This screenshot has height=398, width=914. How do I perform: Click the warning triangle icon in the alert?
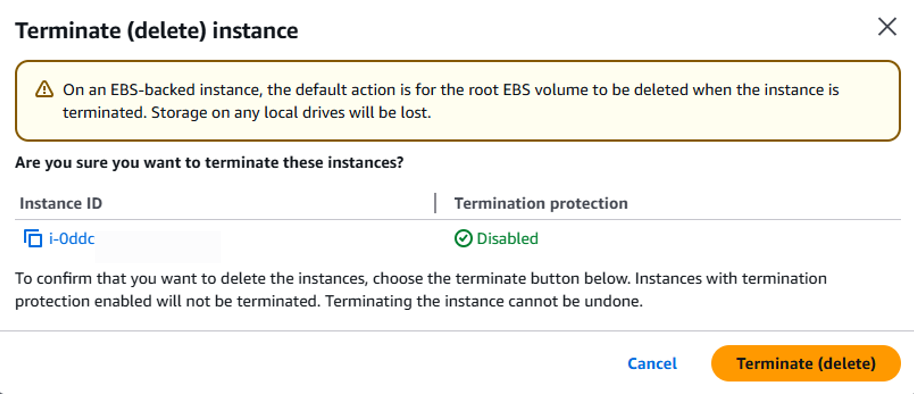tap(44, 90)
